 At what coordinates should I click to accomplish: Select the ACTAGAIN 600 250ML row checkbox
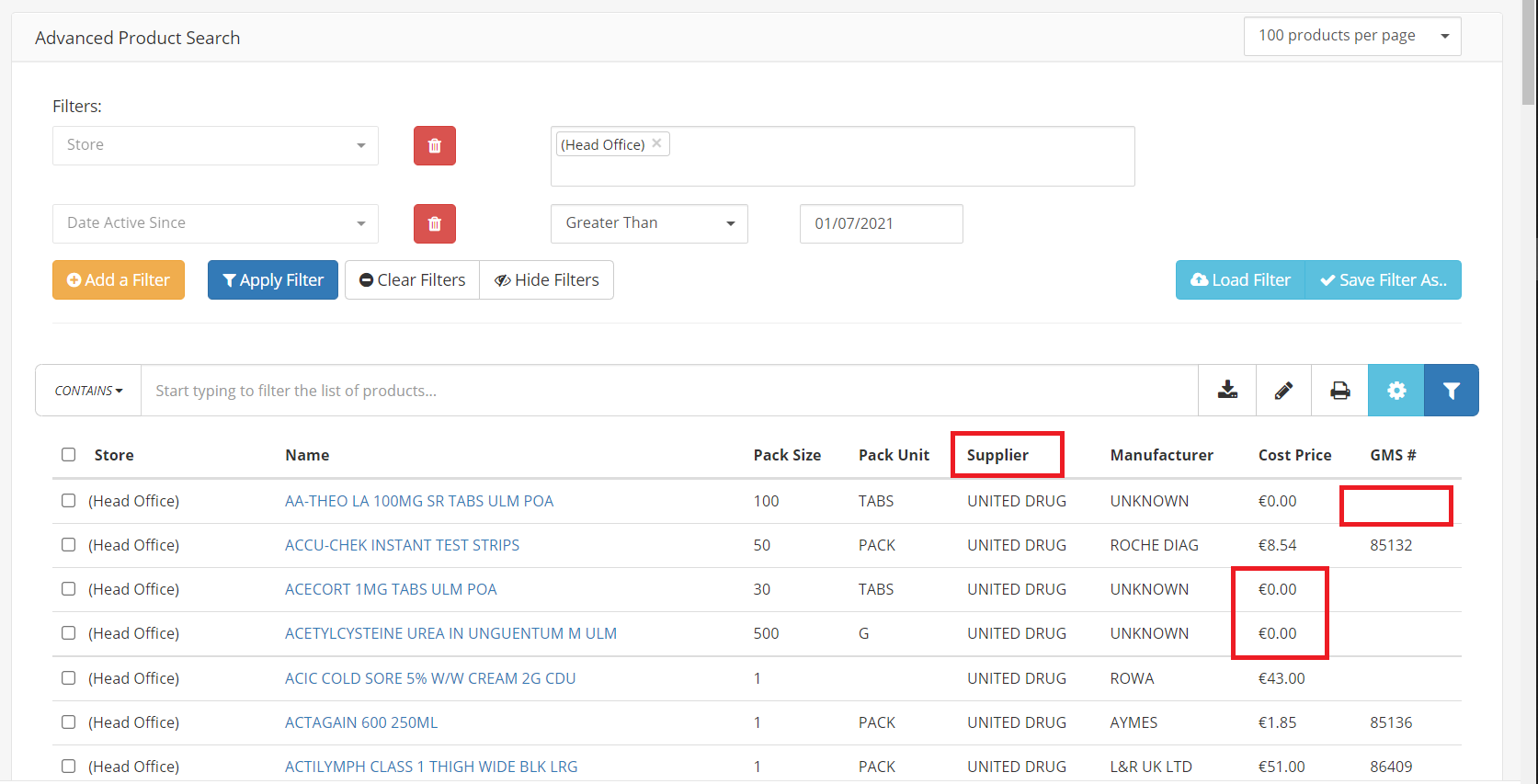pos(69,722)
